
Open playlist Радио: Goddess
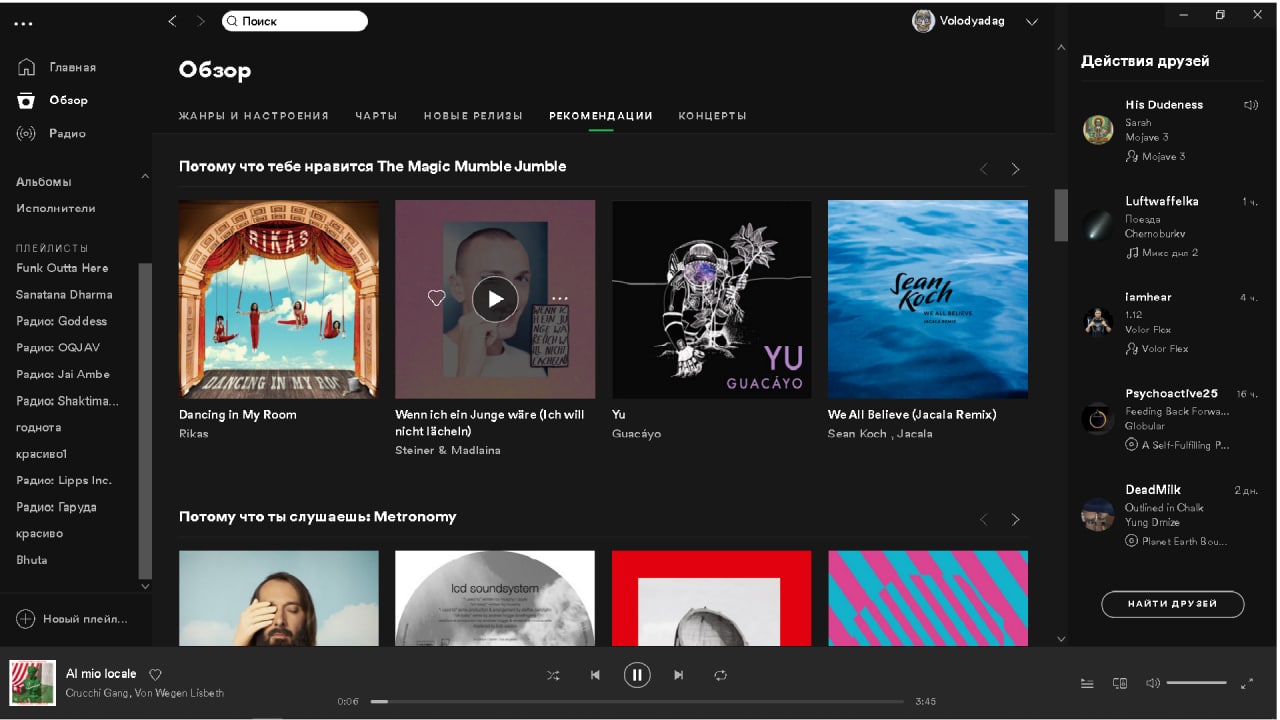pyautogui.click(x=61, y=321)
